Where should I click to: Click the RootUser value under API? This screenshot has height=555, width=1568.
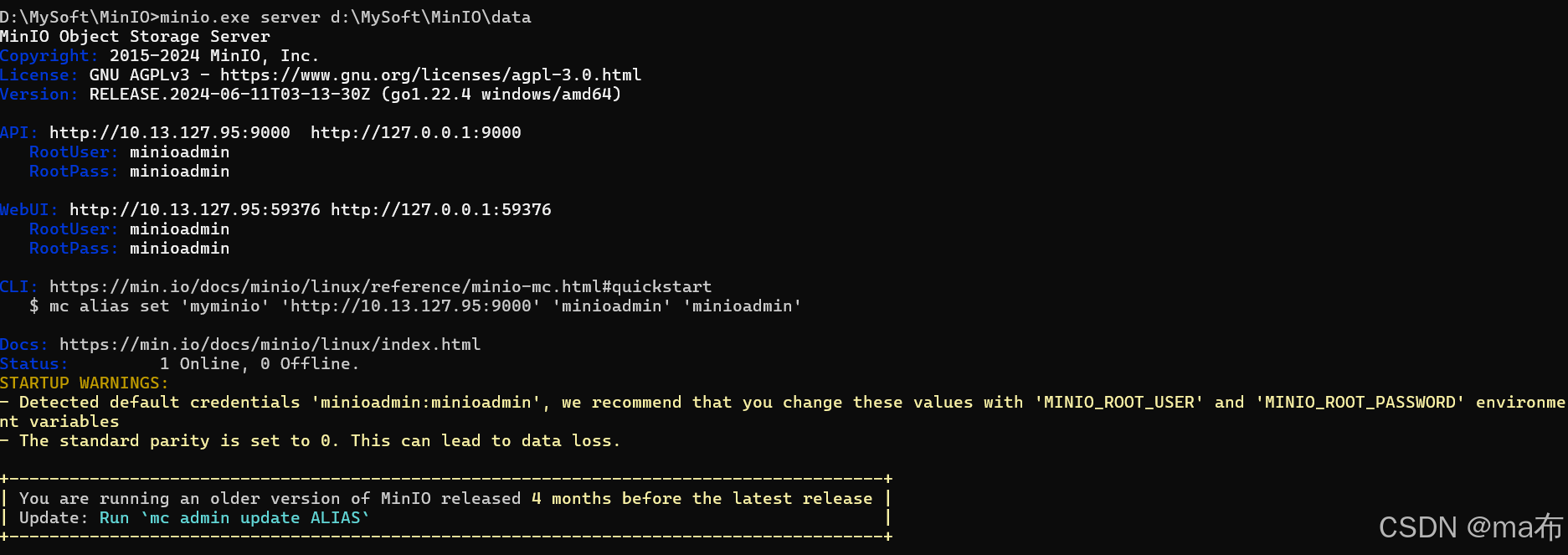[180, 152]
